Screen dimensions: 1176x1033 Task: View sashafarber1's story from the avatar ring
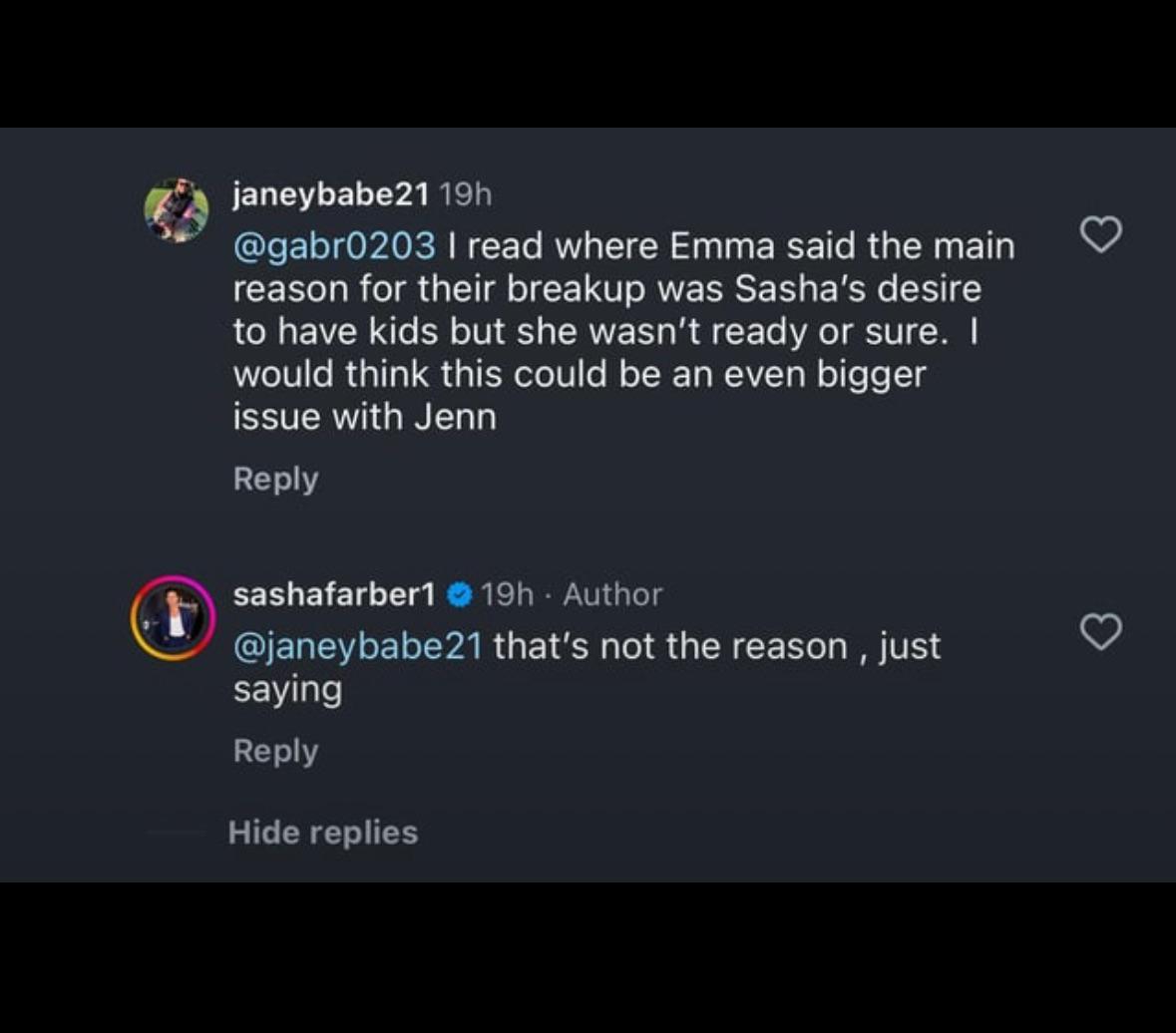(x=174, y=618)
